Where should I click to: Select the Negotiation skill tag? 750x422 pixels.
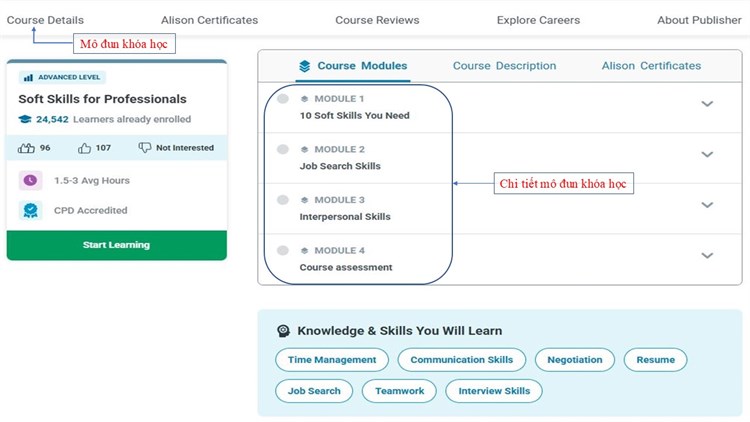click(x=574, y=360)
